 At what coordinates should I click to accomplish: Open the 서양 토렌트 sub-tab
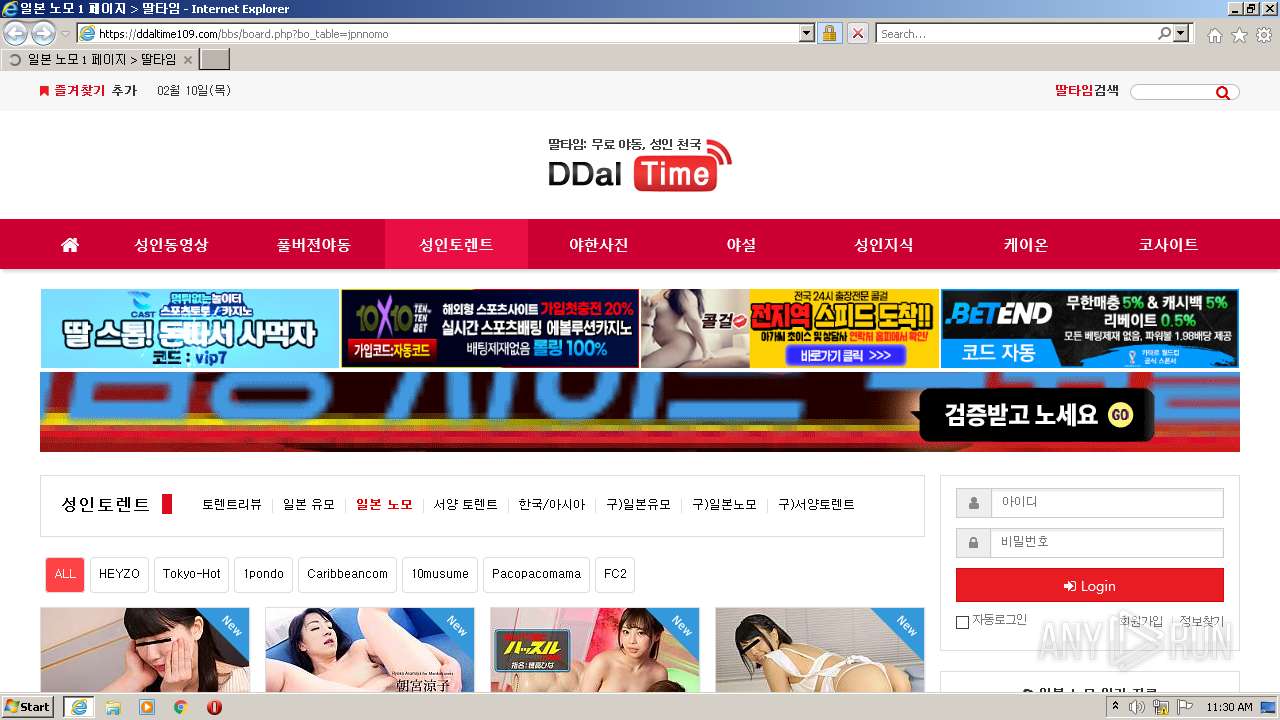click(x=465, y=505)
